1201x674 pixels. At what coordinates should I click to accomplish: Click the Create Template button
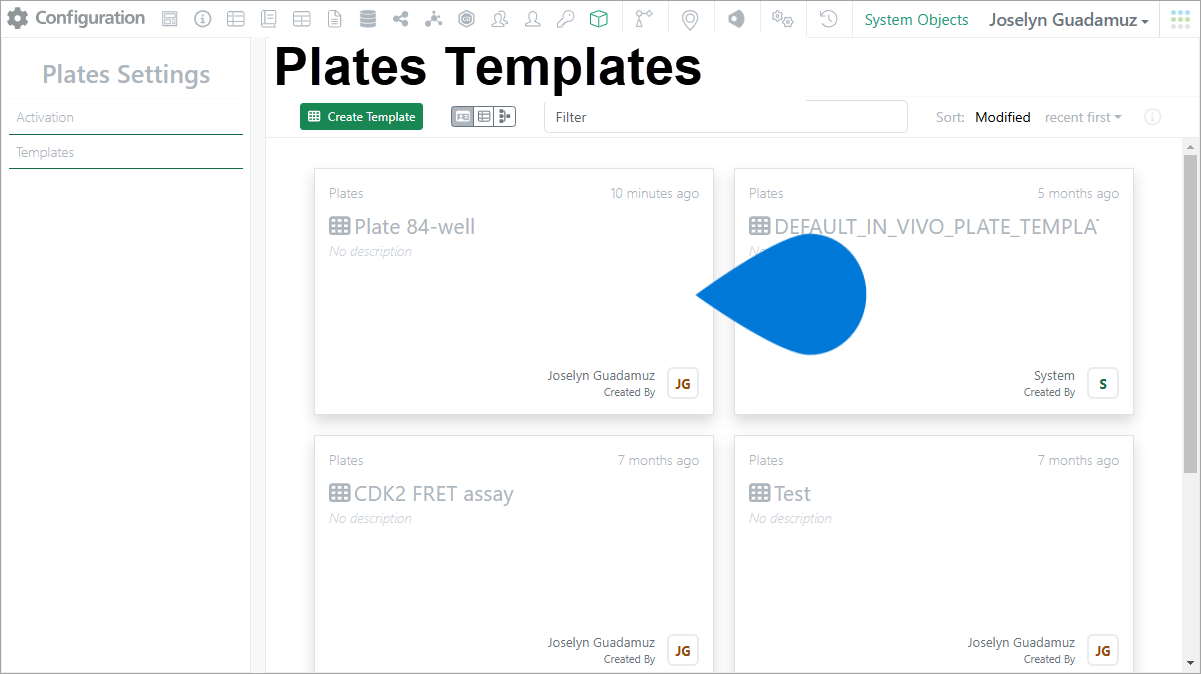362,117
